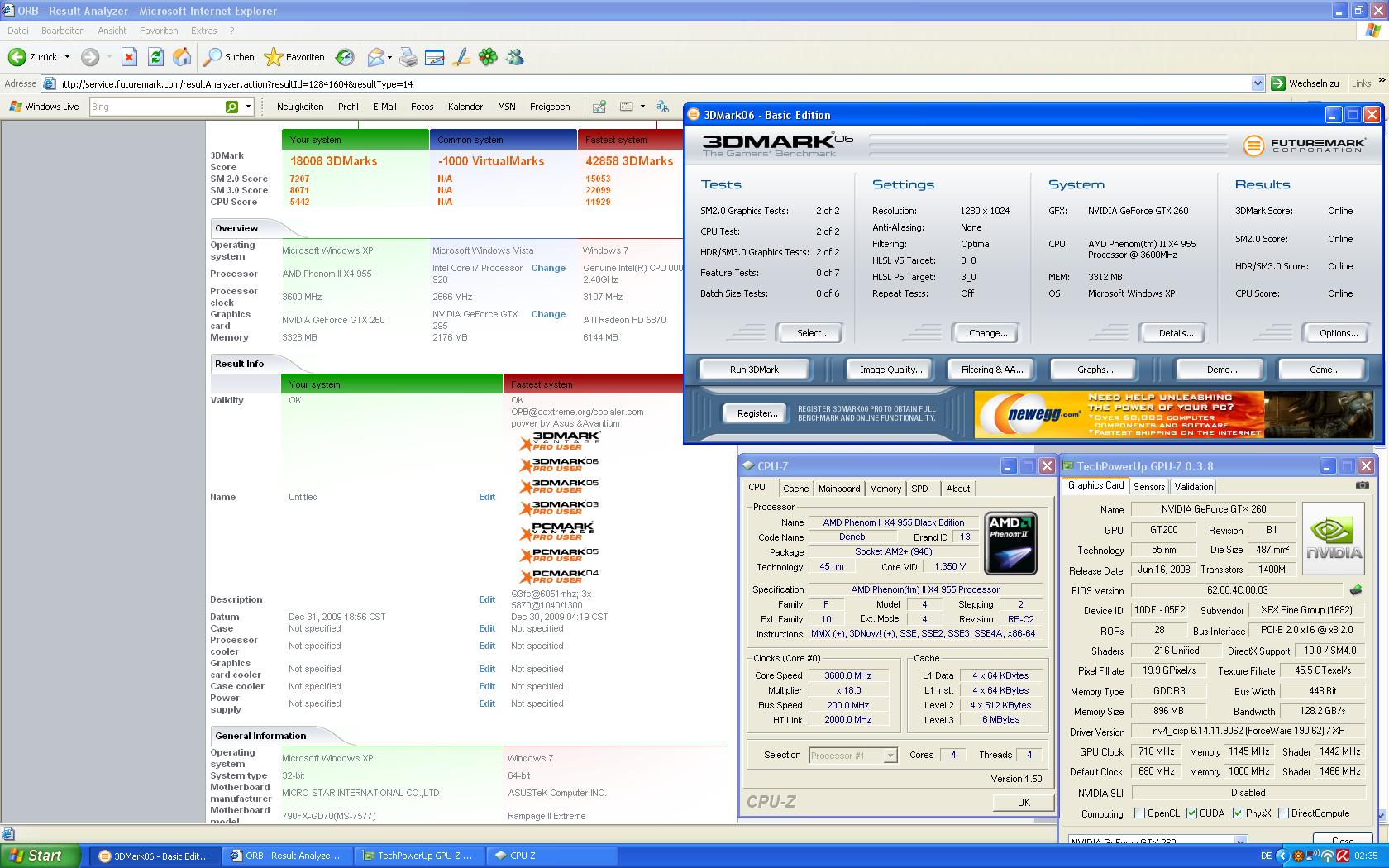Click the tray left-arrow expand icon
The image size is (1389, 868).
tap(1282, 856)
